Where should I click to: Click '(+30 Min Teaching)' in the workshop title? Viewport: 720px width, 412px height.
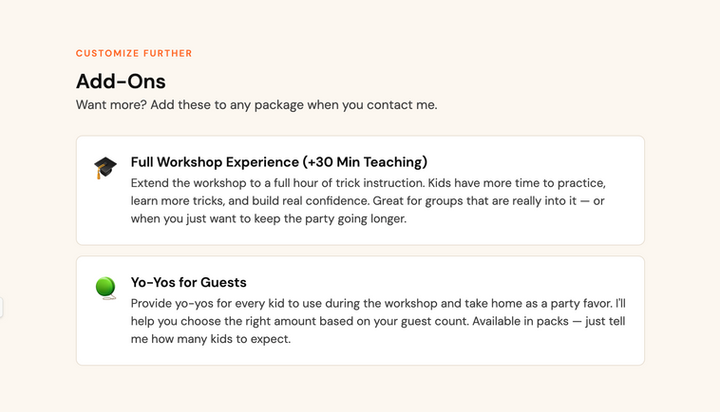click(x=365, y=162)
